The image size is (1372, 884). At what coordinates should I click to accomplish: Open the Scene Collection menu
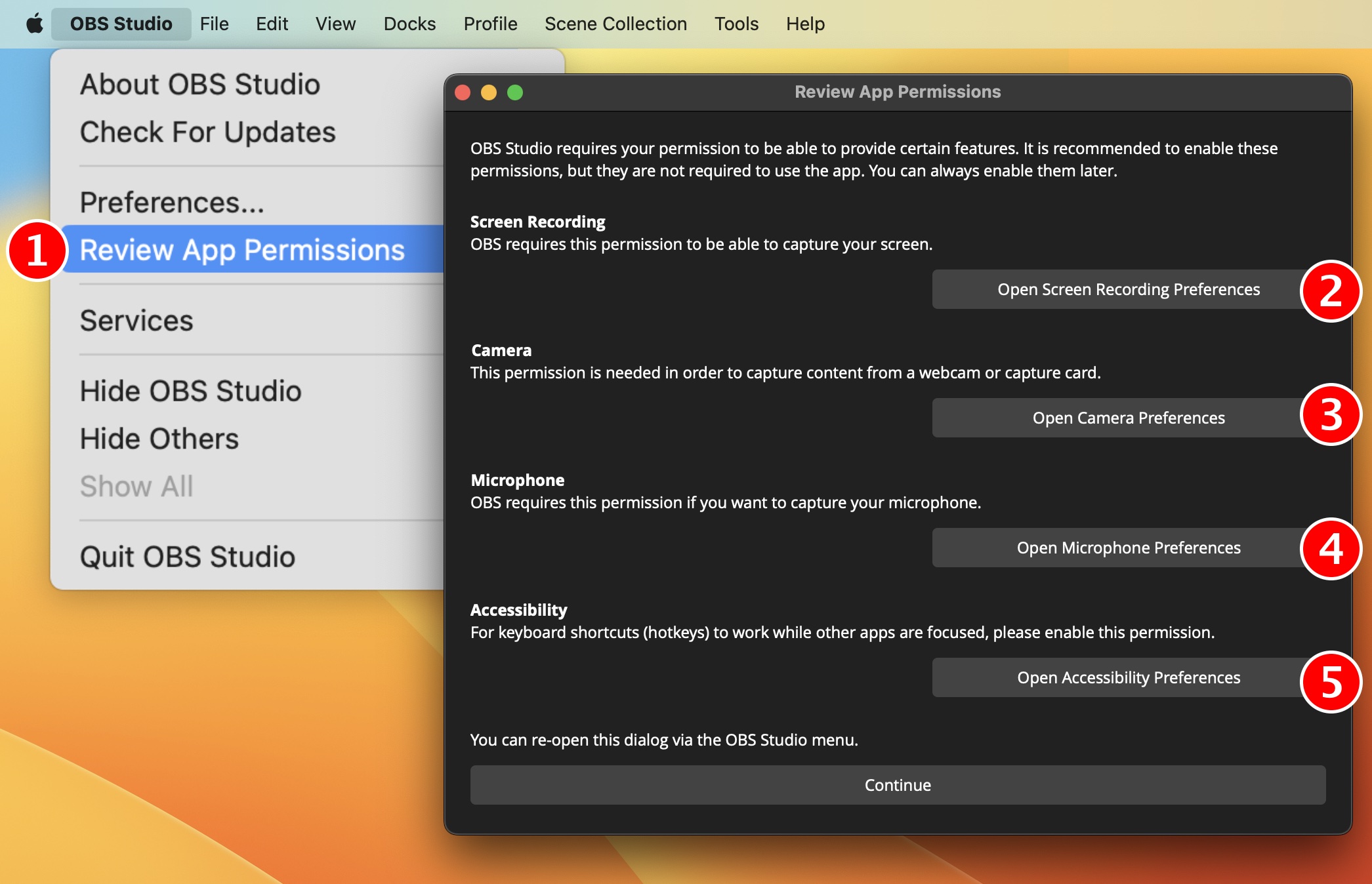(615, 24)
